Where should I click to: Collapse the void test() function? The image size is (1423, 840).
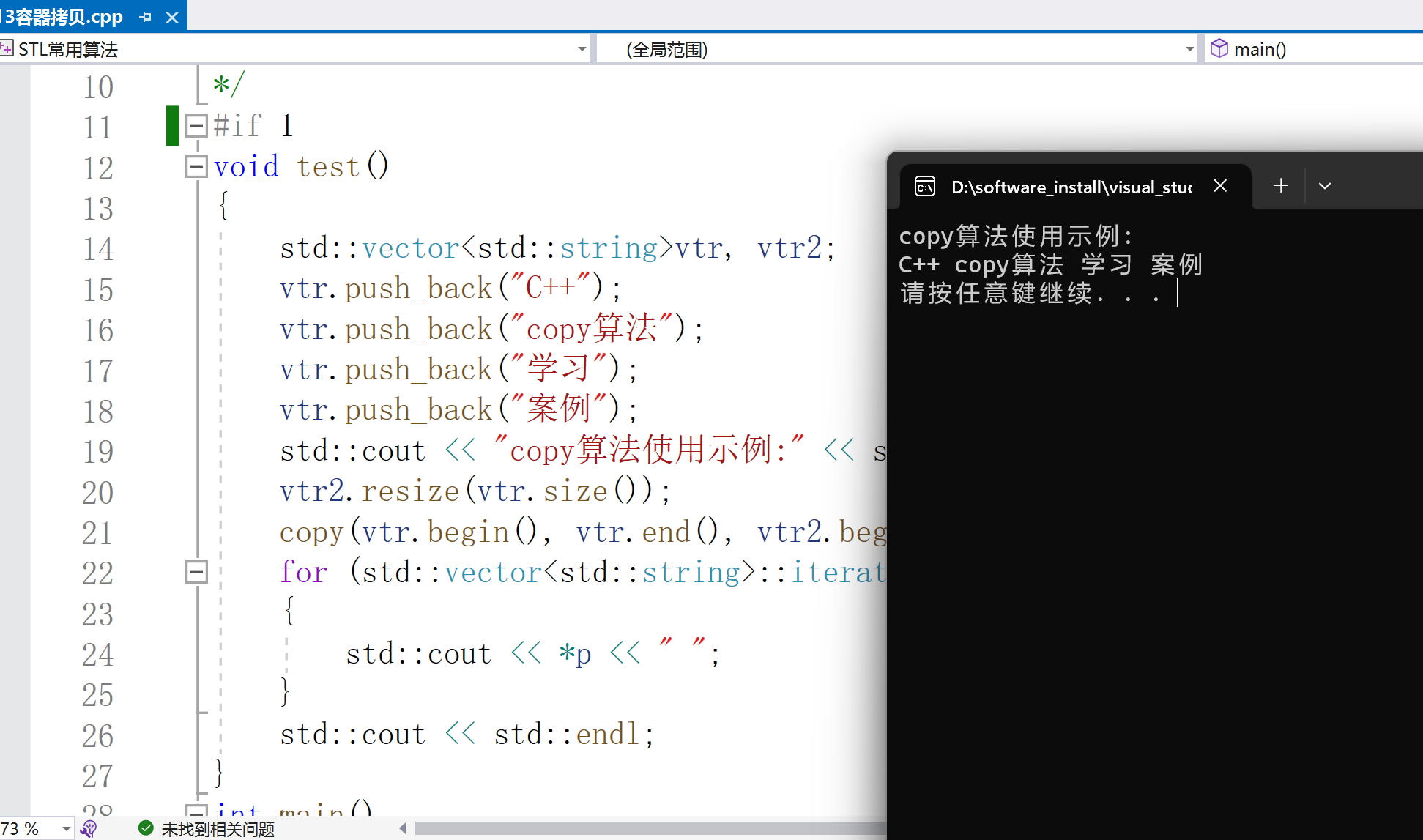(196, 167)
